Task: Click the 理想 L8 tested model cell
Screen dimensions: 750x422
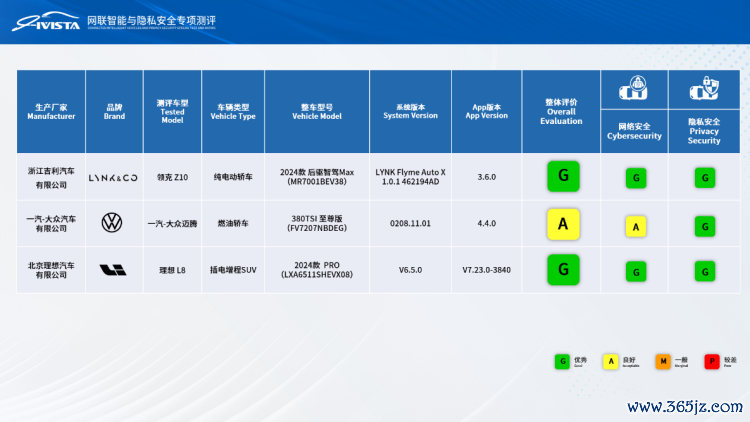Action: click(172, 270)
